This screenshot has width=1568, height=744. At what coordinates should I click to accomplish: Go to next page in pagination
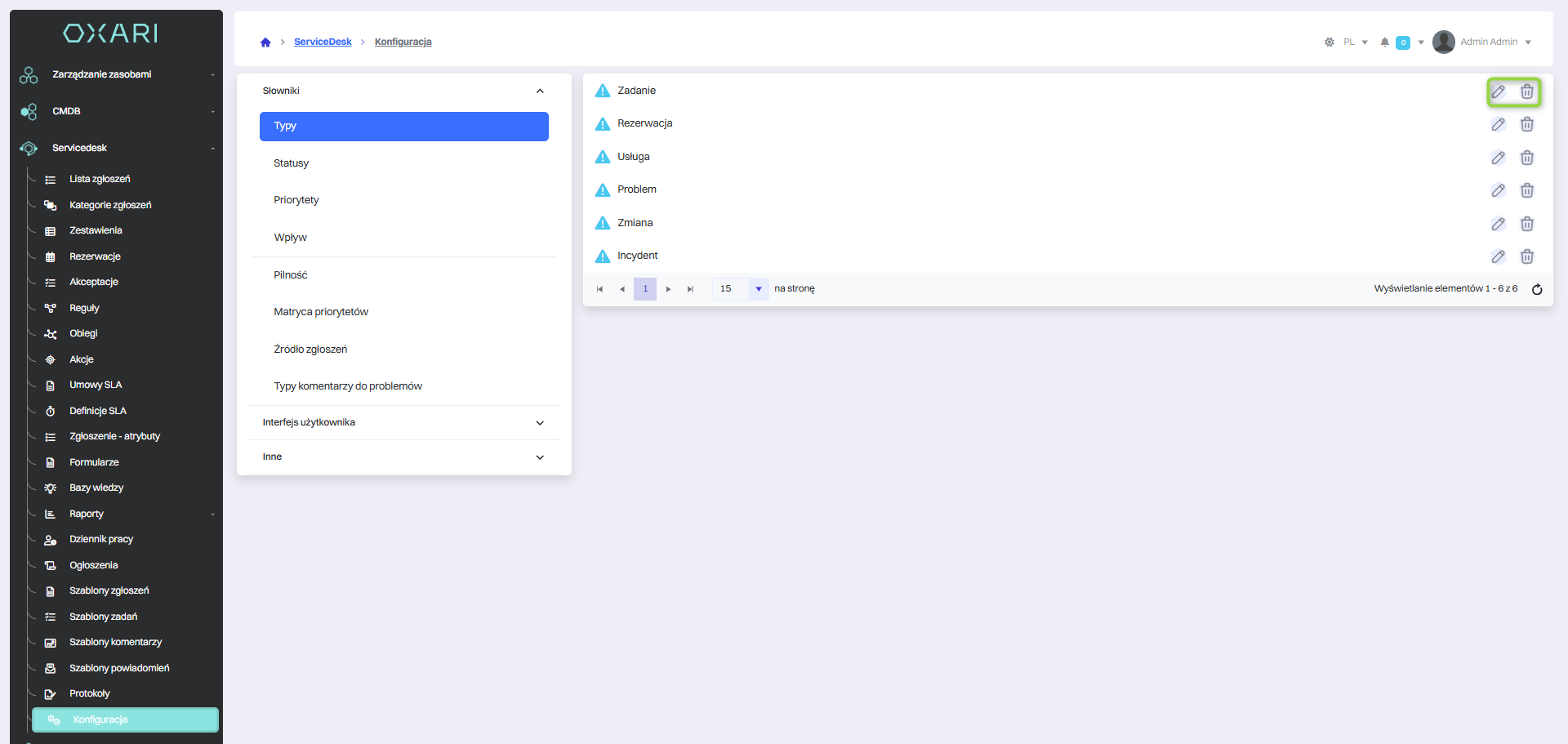pyautogui.click(x=668, y=289)
